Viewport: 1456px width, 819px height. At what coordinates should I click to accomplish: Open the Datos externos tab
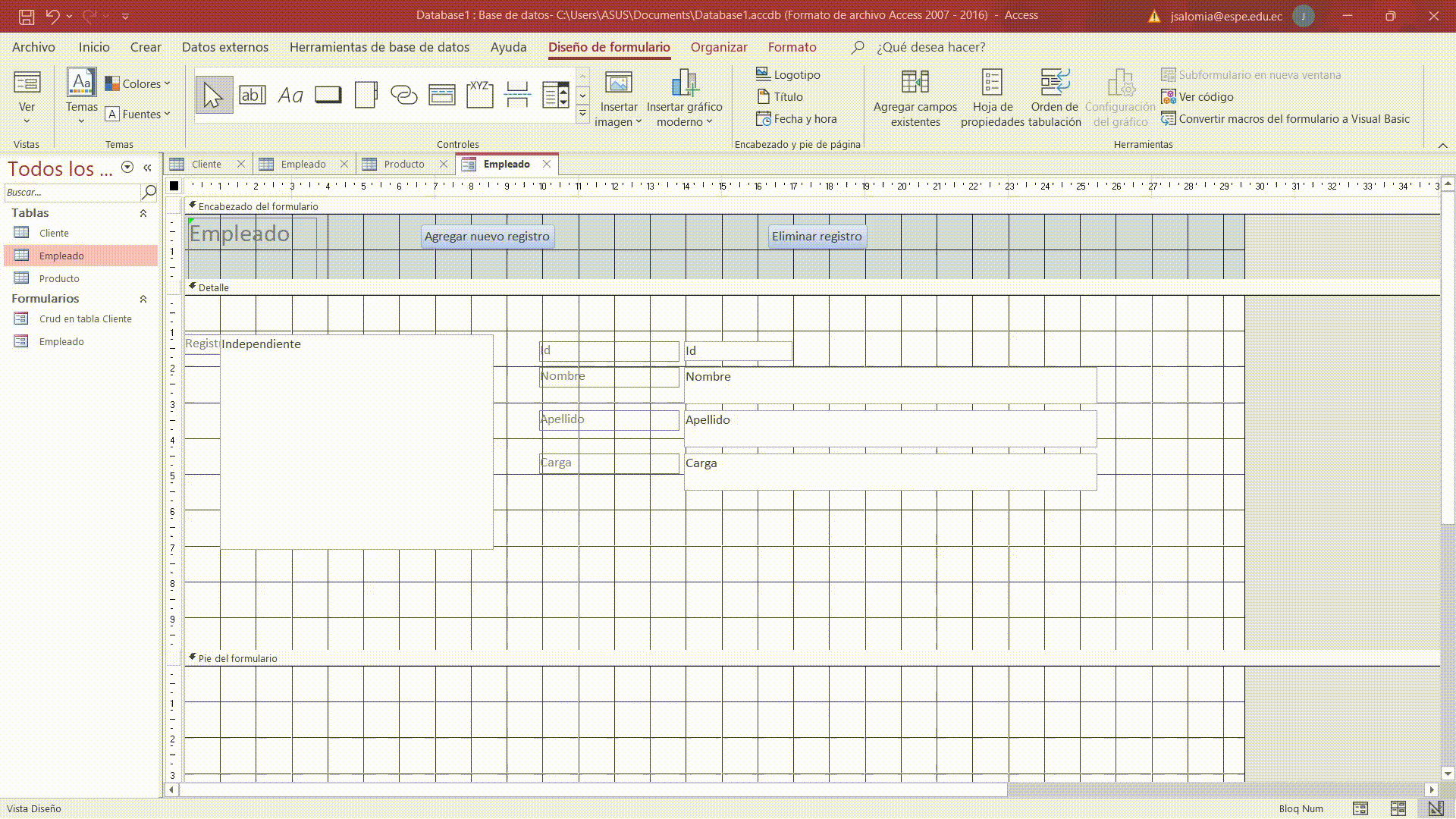click(x=225, y=47)
